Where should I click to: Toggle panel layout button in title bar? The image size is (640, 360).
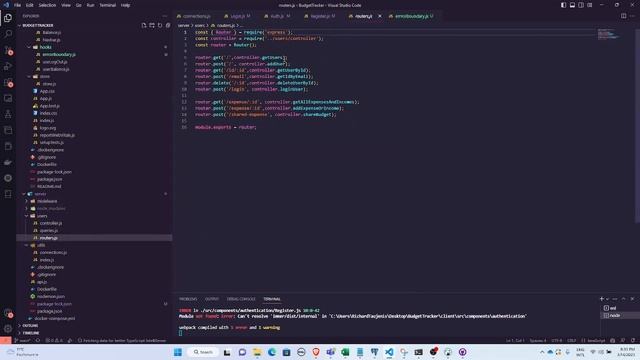point(572,5)
